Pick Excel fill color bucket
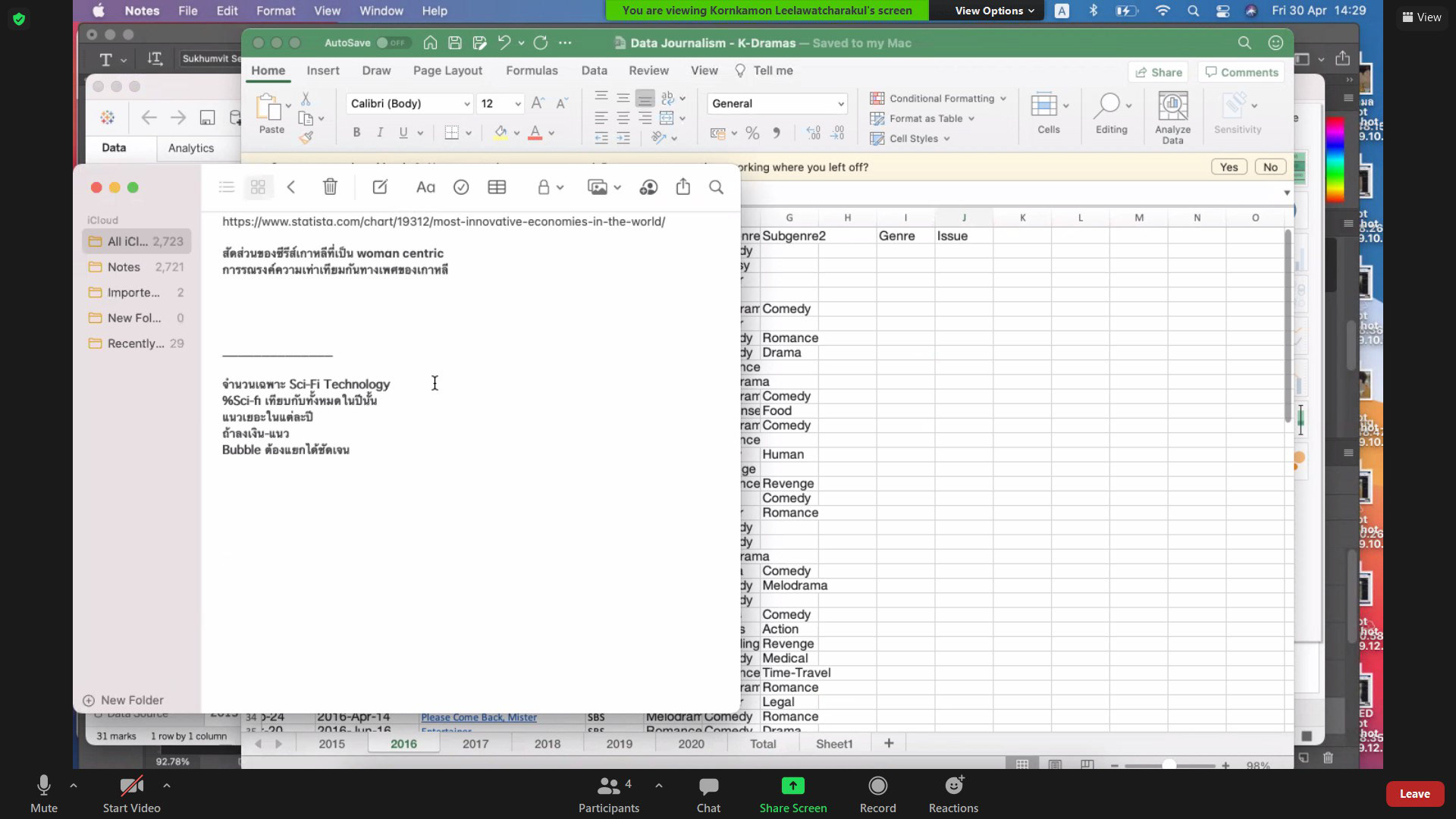This screenshot has height=819, width=1456. click(500, 133)
